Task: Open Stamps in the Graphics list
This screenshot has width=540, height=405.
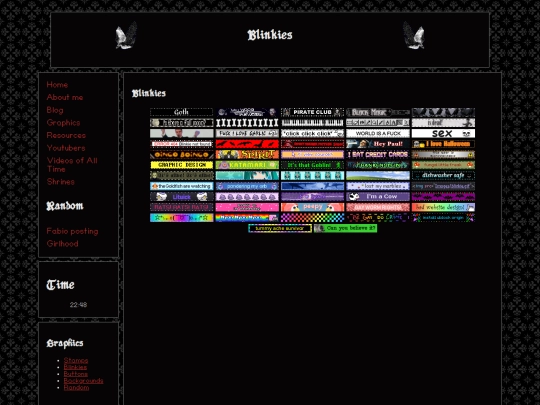Action: 76,361
